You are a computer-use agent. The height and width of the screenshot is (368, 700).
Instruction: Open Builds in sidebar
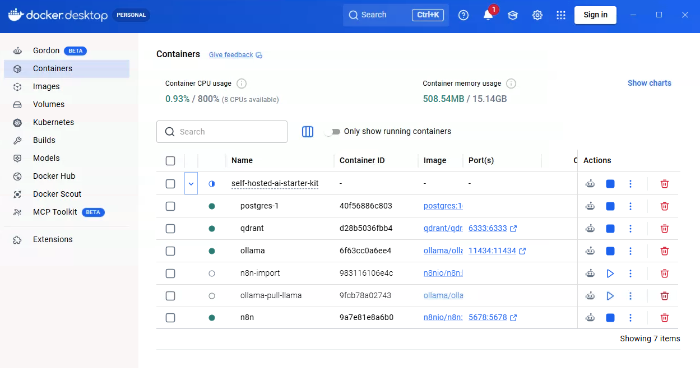coord(67,140)
